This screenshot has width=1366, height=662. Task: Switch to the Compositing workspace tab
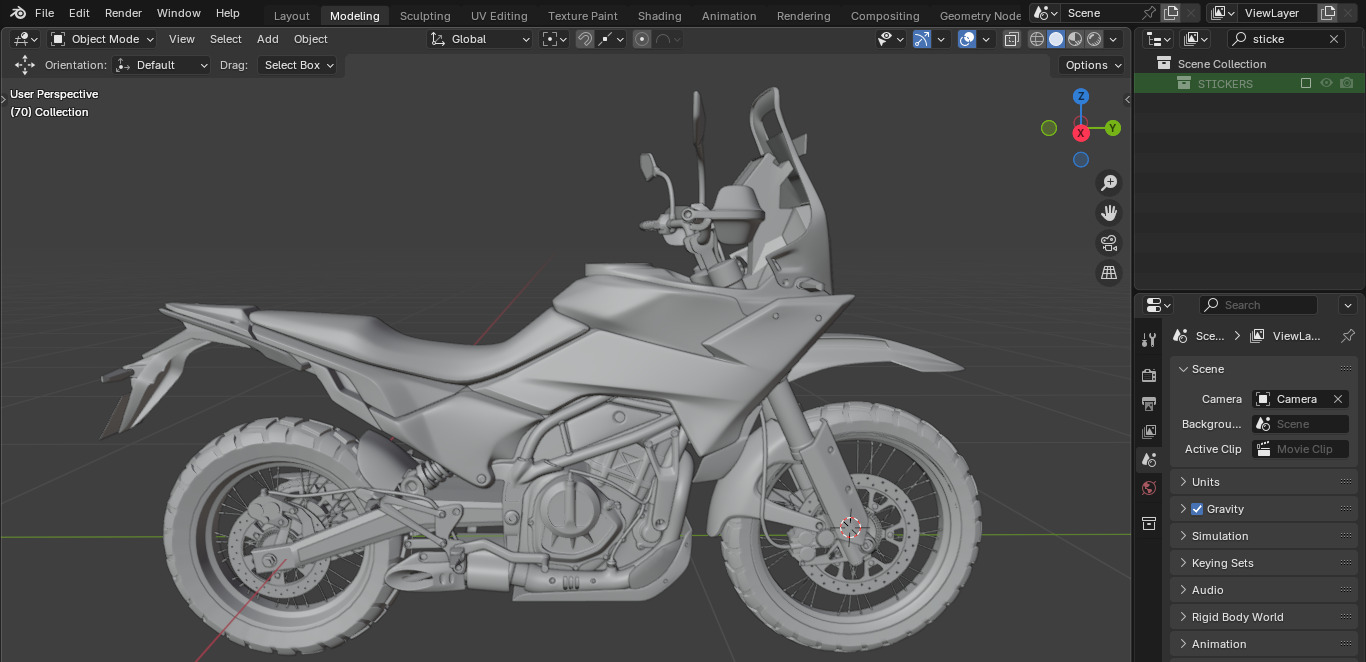885,16
